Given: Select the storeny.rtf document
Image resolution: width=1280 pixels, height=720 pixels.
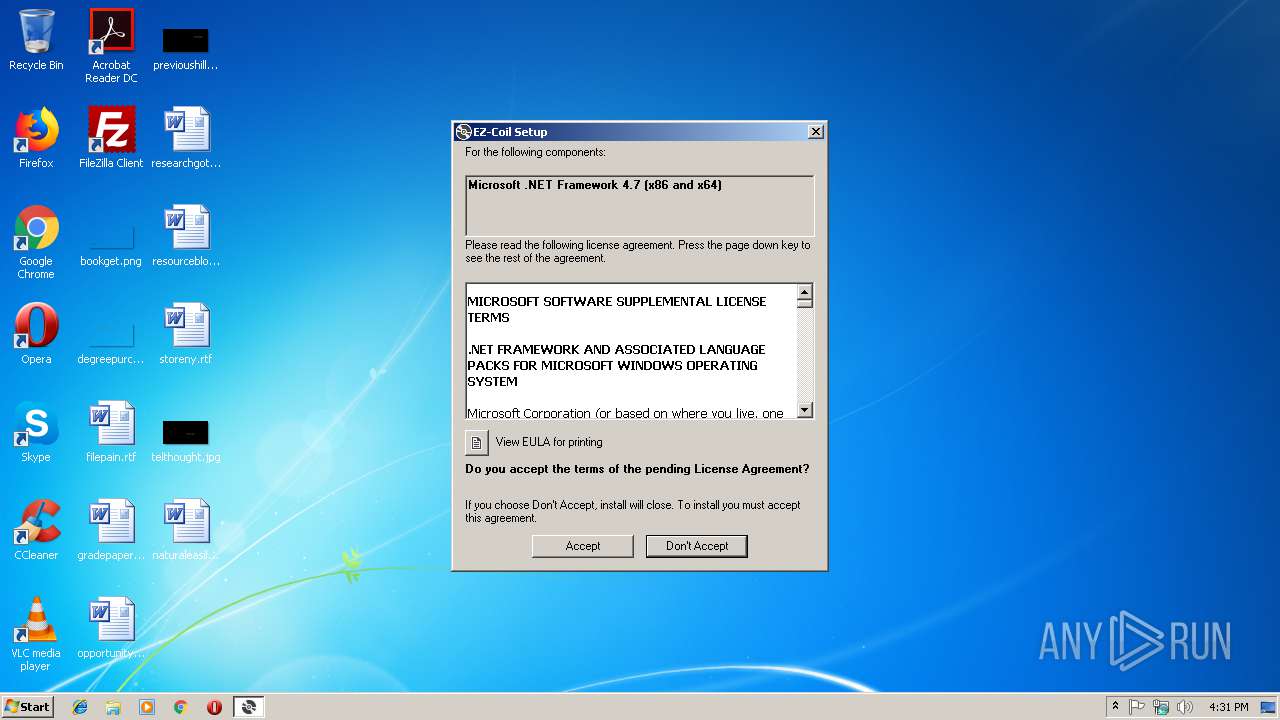Looking at the screenshot, I should (x=186, y=334).
